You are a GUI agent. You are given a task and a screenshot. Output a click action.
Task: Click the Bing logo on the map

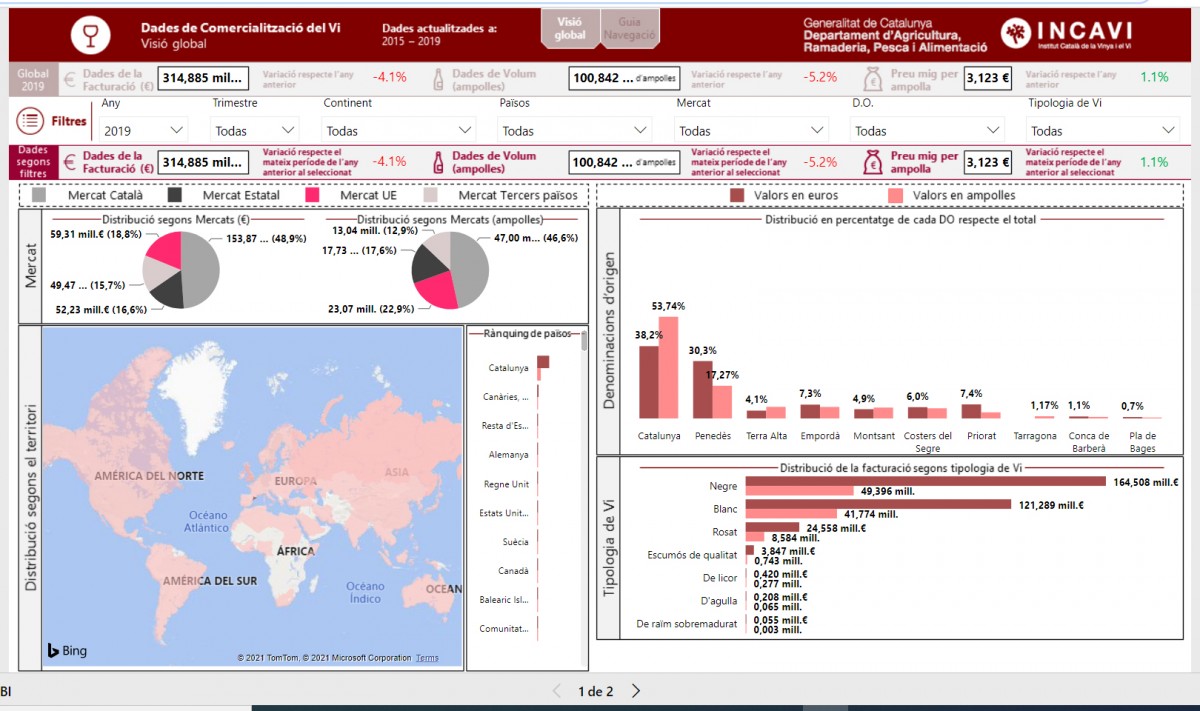pyautogui.click(x=67, y=651)
